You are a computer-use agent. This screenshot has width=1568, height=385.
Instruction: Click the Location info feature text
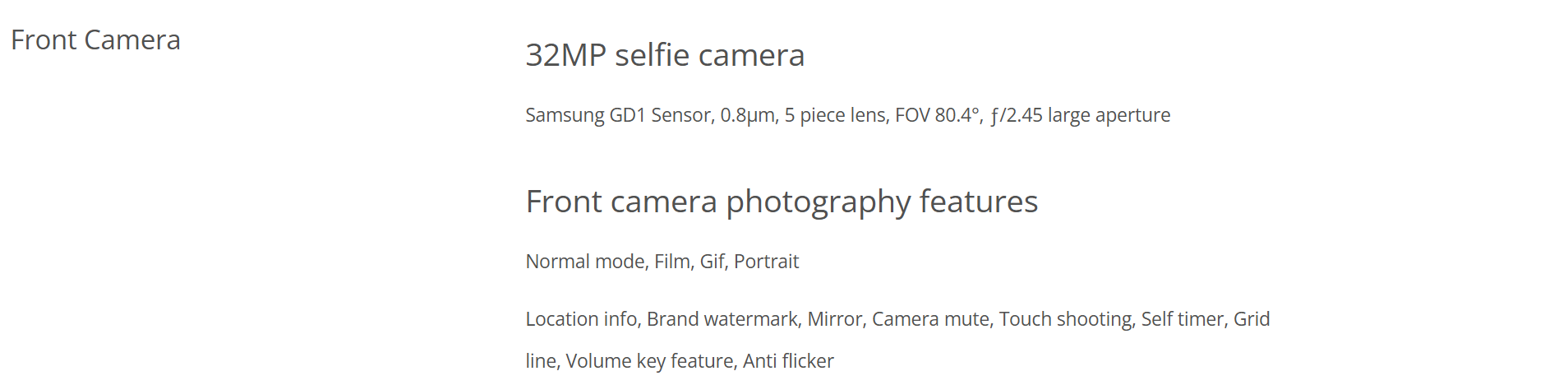point(581,319)
